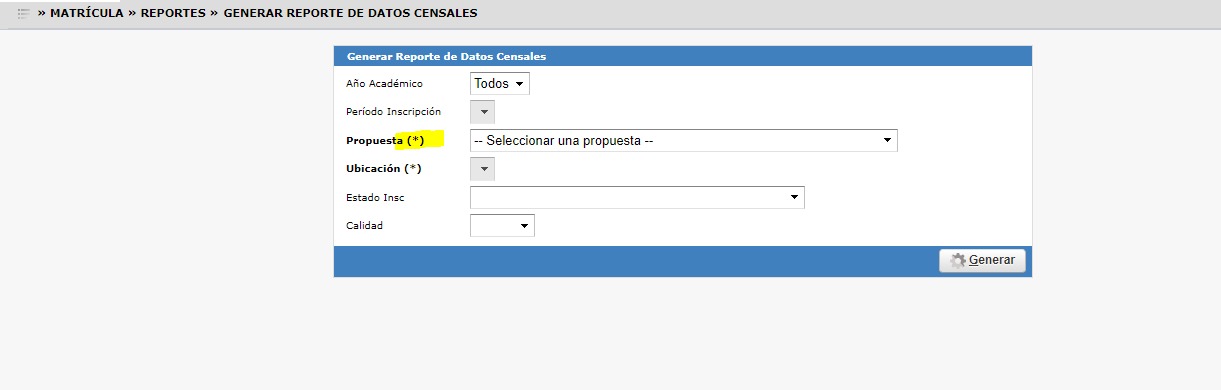Open REPORTES in the breadcrumb
This screenshot has height=390, width=1221.
pyautogui.click(x=173, y=13)
